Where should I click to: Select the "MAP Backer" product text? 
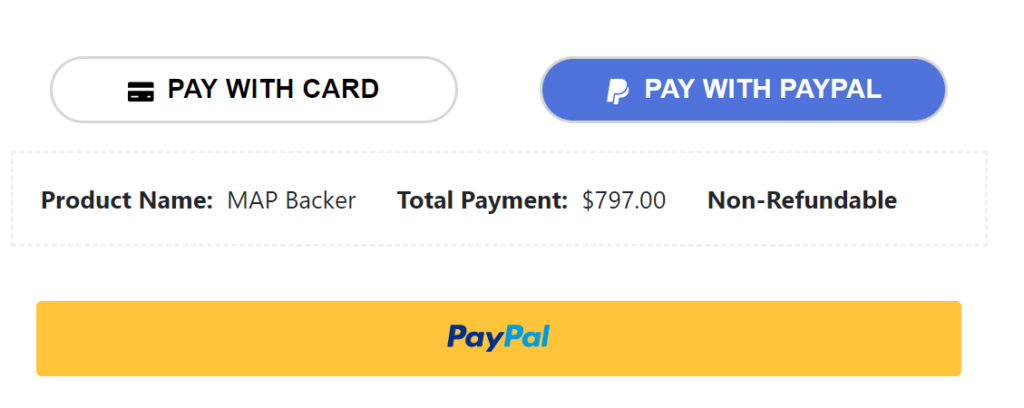[291, 200]
